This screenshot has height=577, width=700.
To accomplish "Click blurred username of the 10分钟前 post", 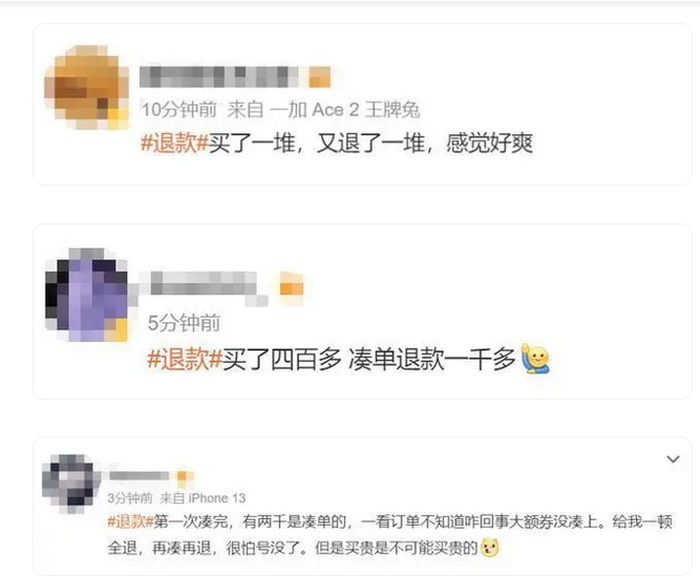I will tap(219, 77).
